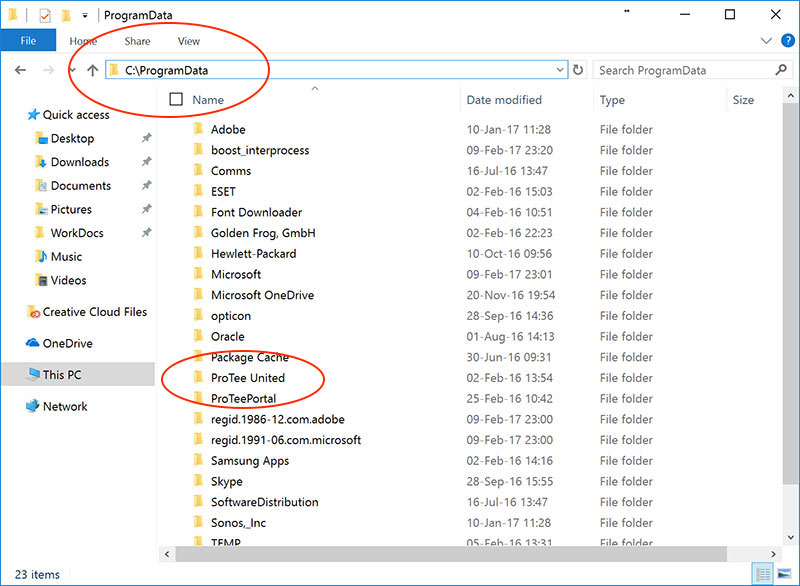The width and height of the screenshot is (800, 586).
Task: Open the Help question mark icon
Action: coord(788,41)
